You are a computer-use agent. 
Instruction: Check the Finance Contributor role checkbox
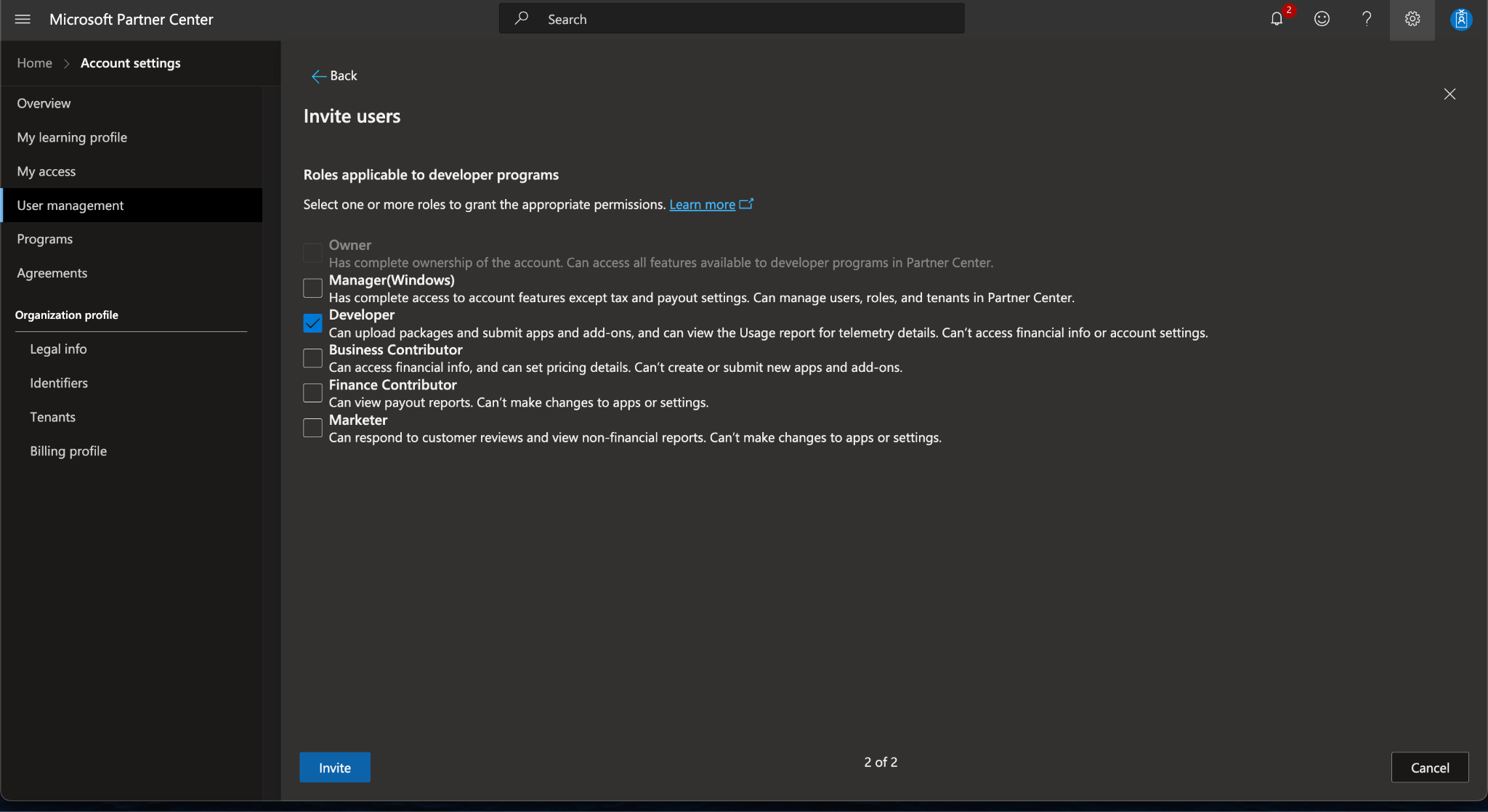pos(312,393)
